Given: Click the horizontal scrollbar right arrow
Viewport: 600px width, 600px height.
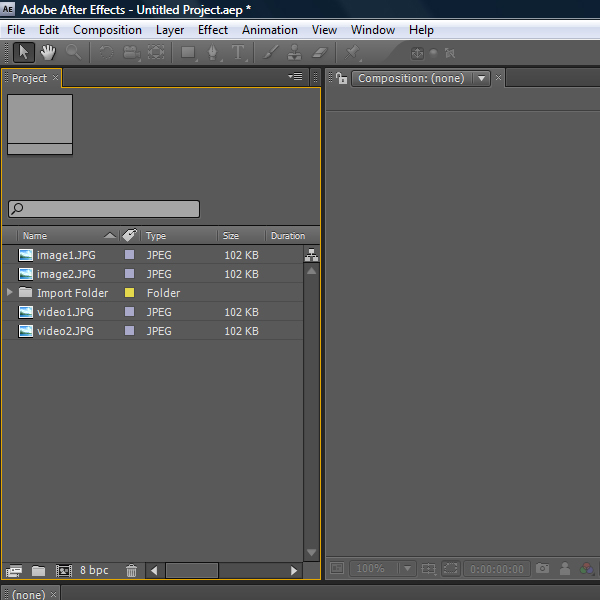Looking at the screenshot, I should click(x=293, y=571).
